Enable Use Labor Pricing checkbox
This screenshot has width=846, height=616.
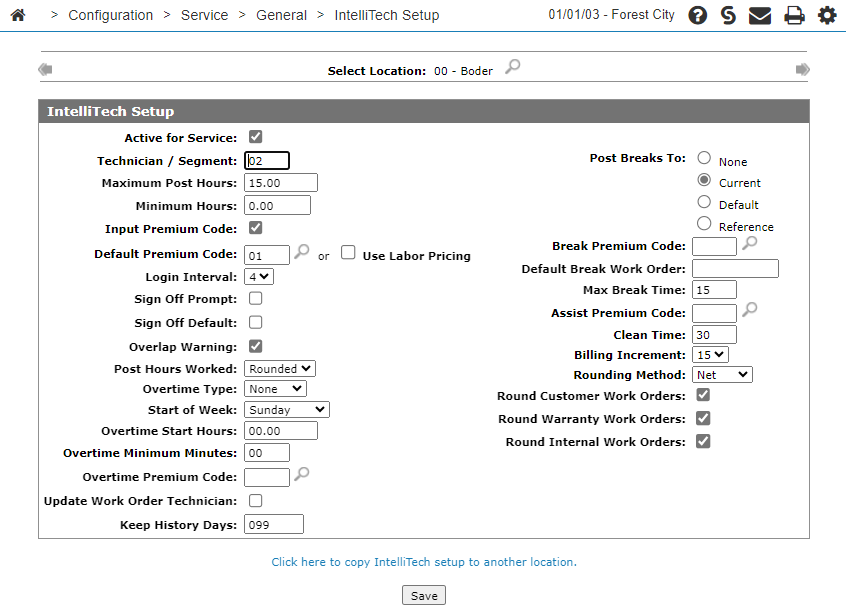tap(349, 252)
